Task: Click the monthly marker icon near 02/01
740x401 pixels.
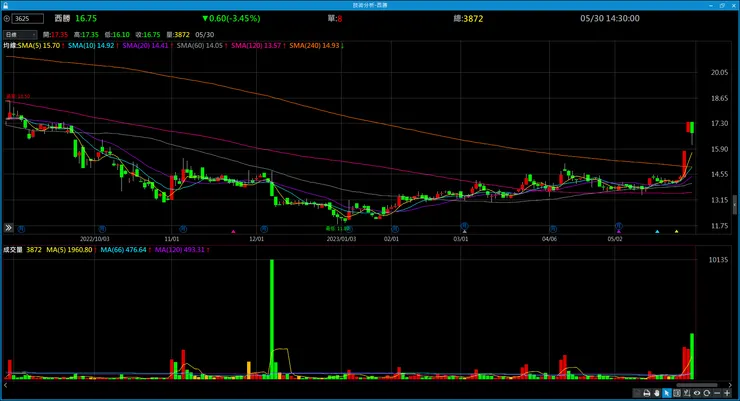Action: coord(395,229)
